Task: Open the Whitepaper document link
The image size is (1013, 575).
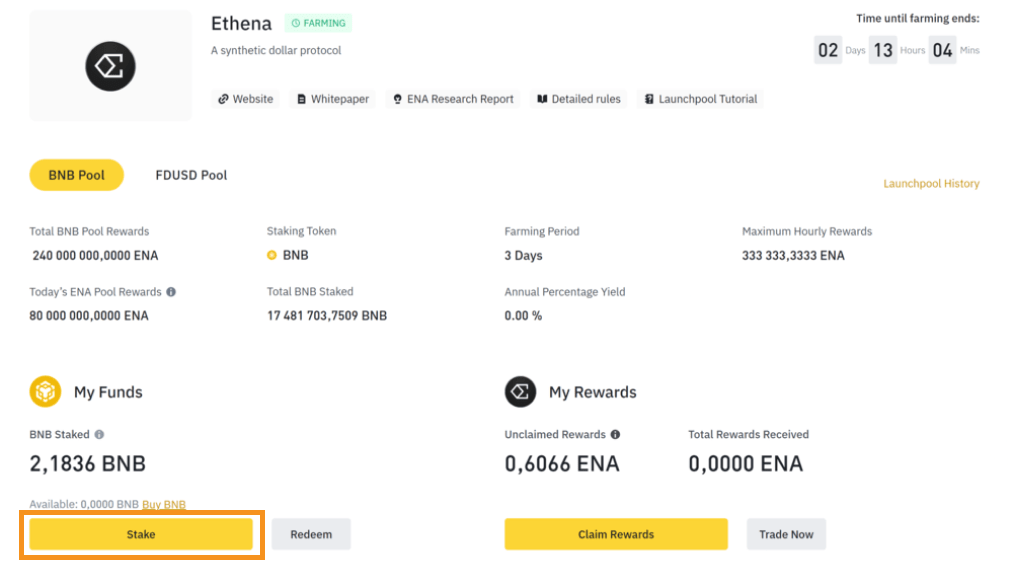Action: [333, 99]
